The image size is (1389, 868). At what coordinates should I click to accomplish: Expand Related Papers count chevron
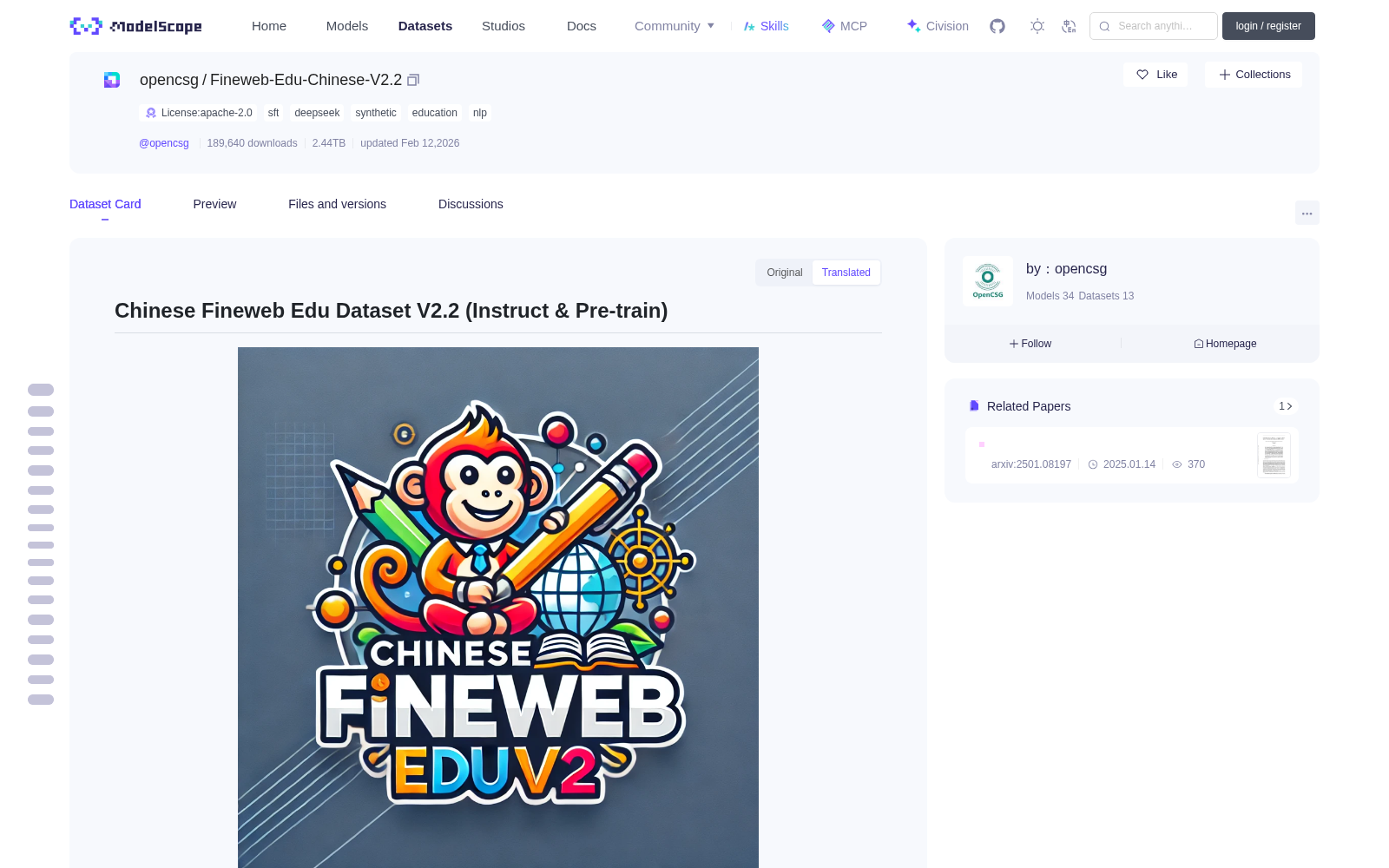tap(1286, 406)
